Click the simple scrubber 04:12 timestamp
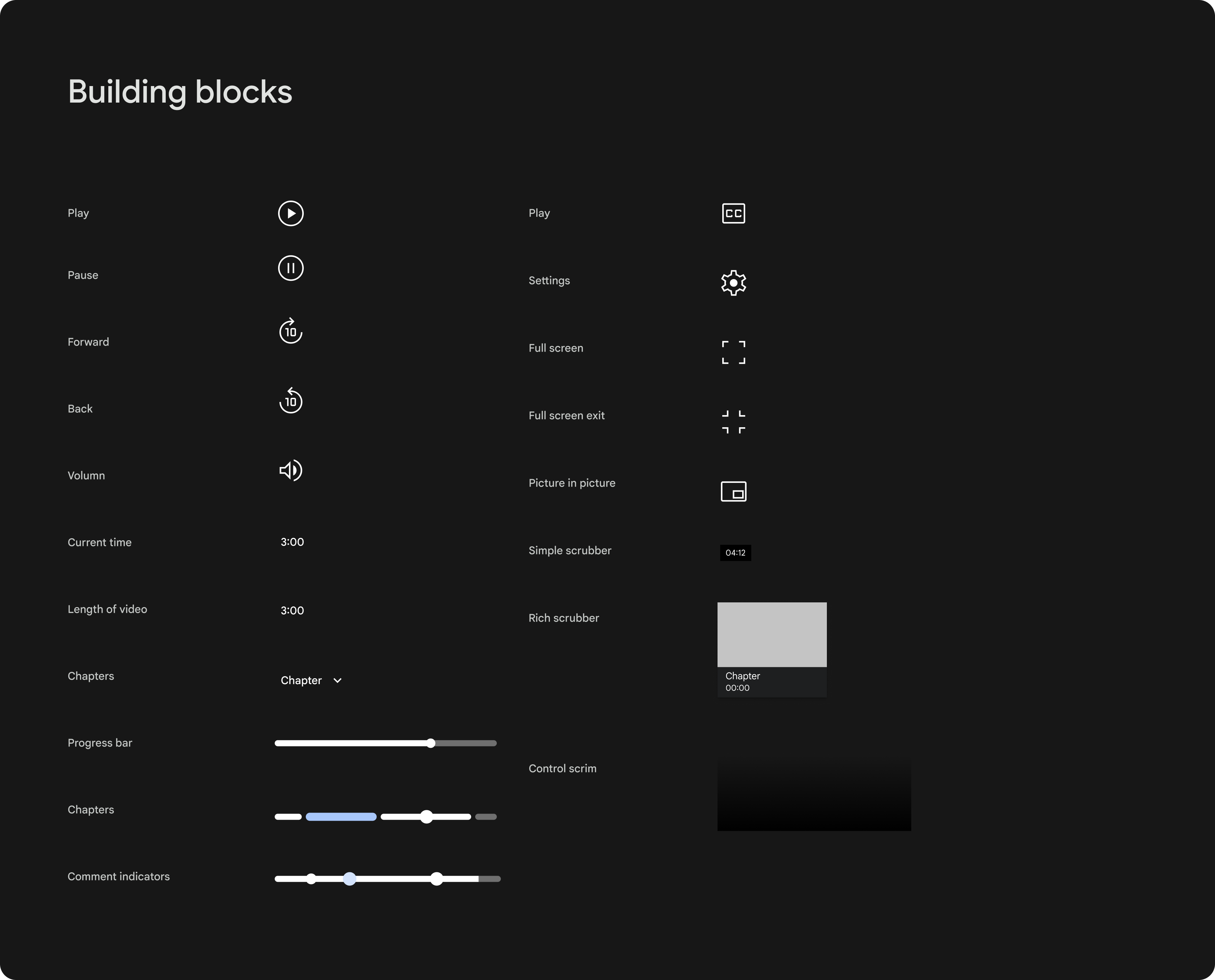This screenshot has height=980, width=1215. [736, 553]
